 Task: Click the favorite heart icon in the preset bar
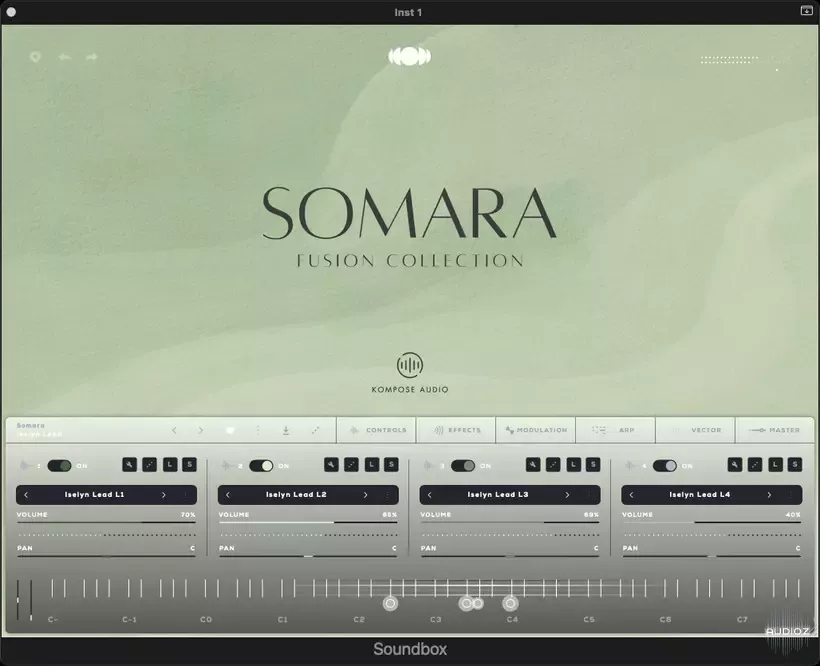[x=230, y=430]
